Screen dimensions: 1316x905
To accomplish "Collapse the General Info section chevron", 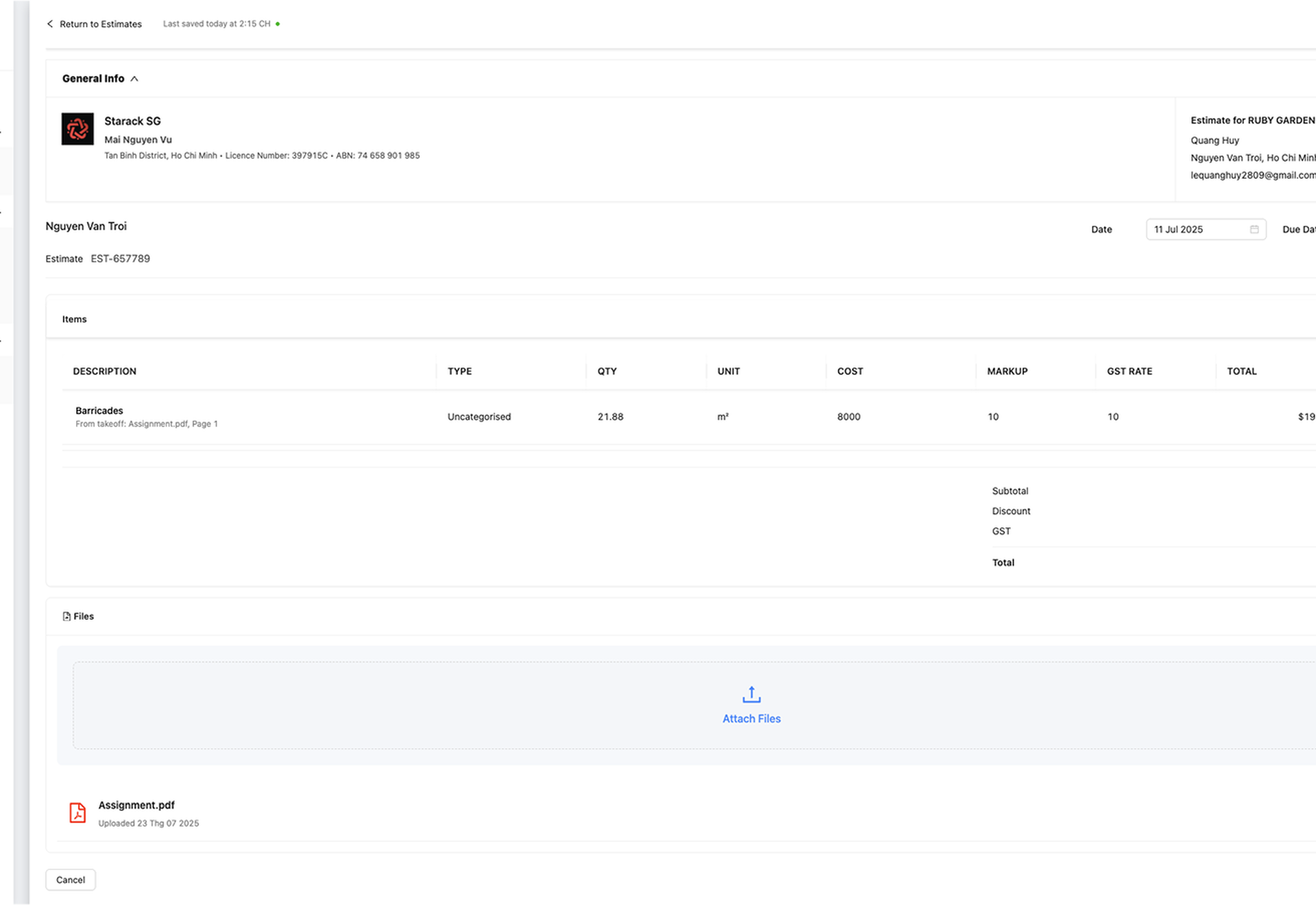I will click(134, 79).
